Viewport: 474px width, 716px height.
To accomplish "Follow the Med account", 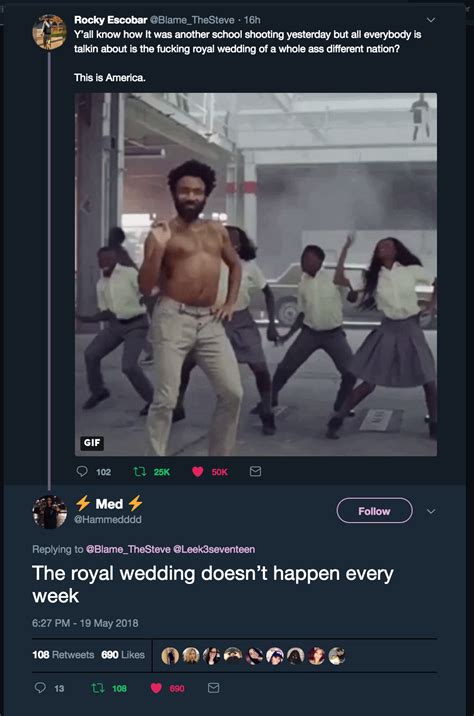I will [374, 511].
